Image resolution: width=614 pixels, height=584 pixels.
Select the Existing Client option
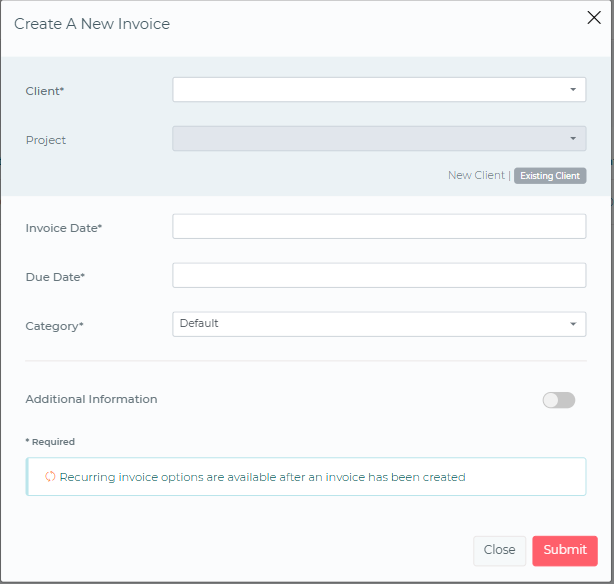click(549, 176)
